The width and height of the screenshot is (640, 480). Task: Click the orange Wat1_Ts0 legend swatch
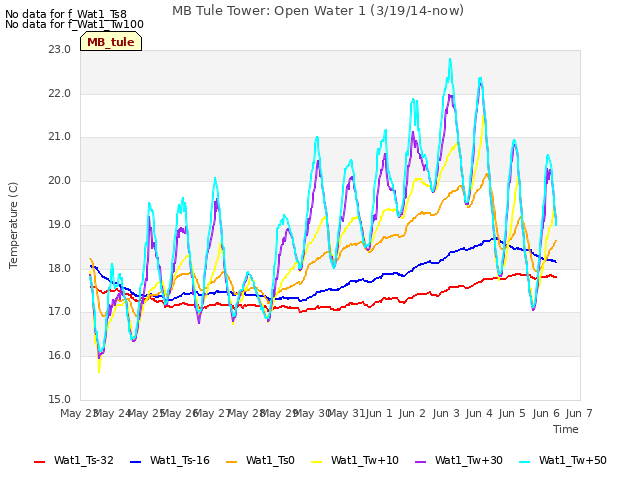[231, 462]
